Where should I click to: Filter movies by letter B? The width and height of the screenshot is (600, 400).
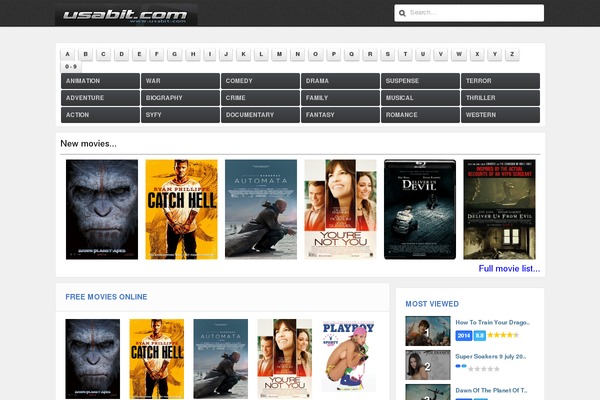click(86, 54)
